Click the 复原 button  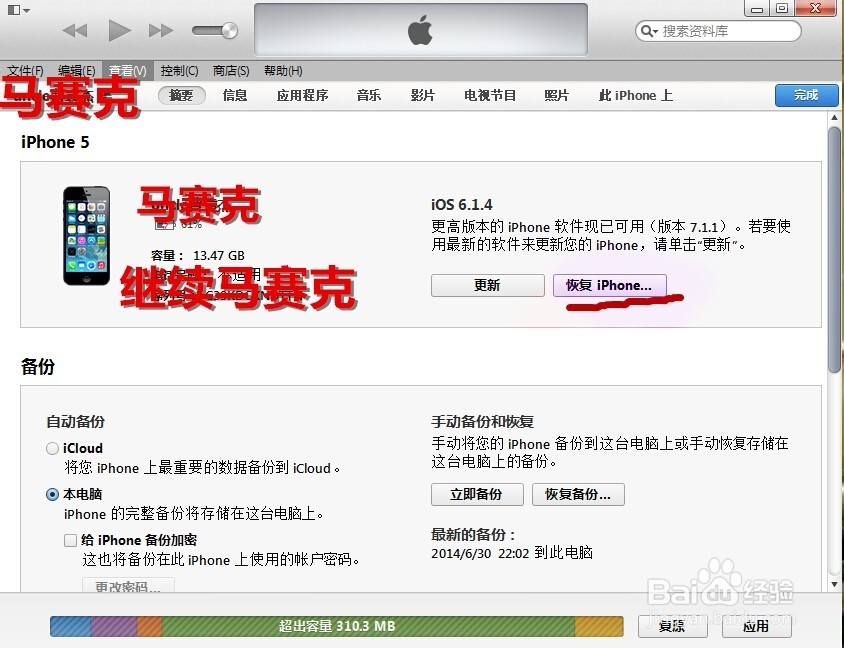pos(672,626)
